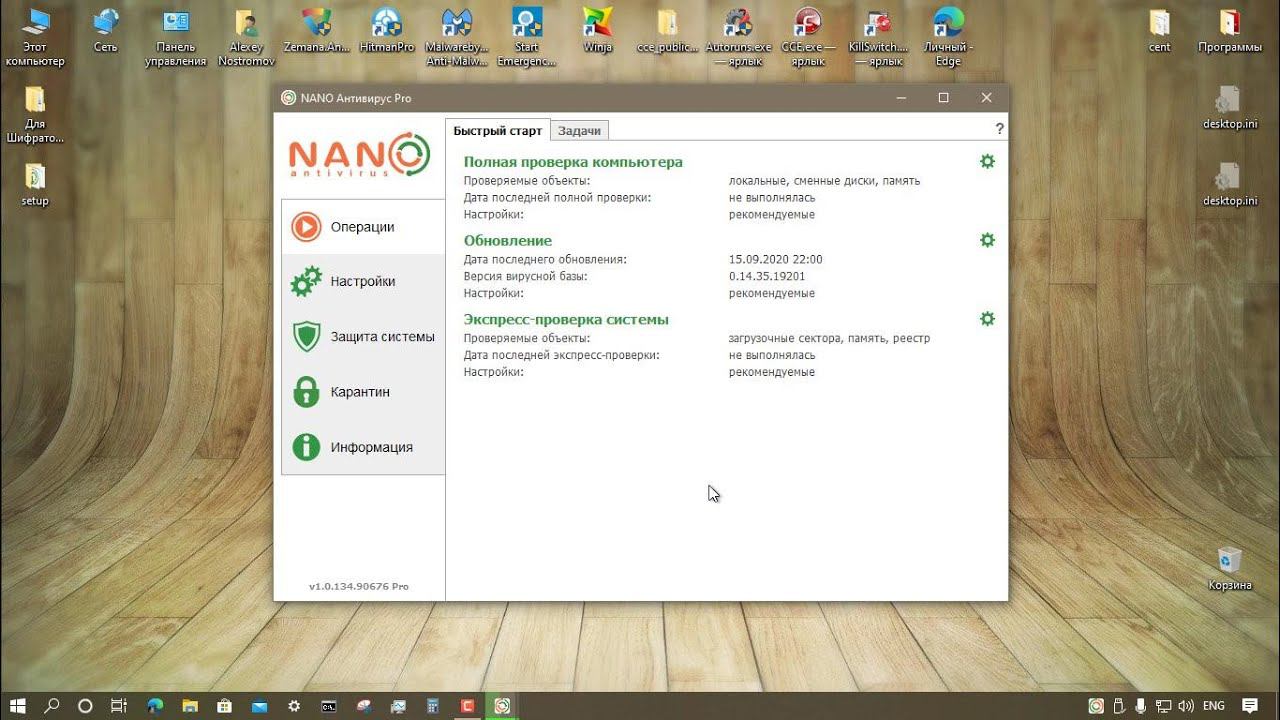Launch Microsoft Edge from the taskbar
Screen dimensions: 1280x720
click(155, 705)
